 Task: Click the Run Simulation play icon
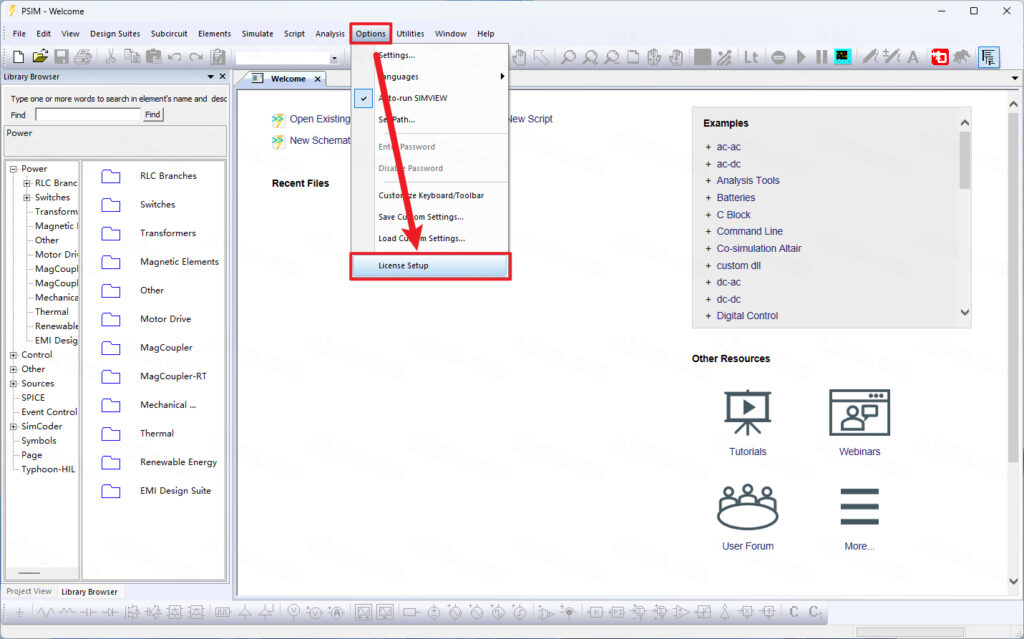(801, 57)
